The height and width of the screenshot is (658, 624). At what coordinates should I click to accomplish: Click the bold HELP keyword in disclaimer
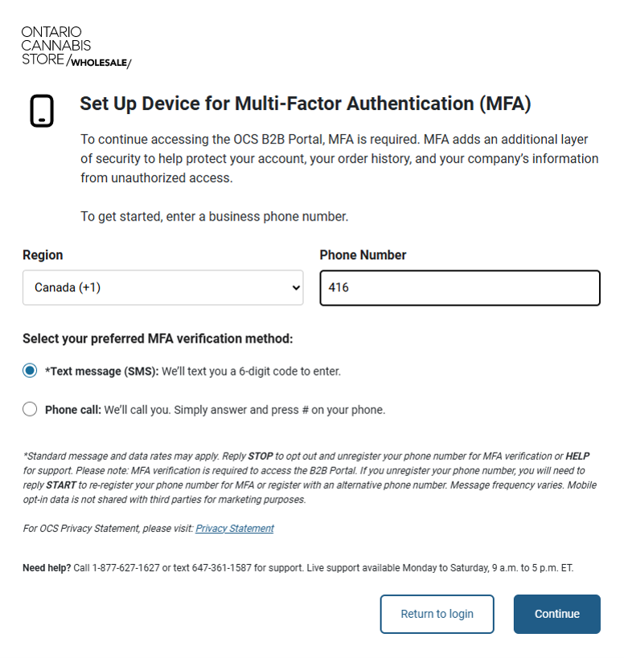(x=577, y=456)
